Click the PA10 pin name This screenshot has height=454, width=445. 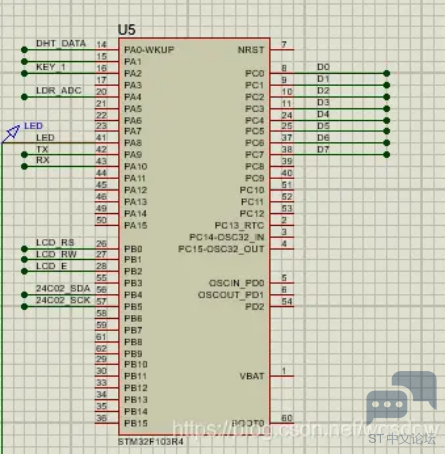tap(136, 166)
